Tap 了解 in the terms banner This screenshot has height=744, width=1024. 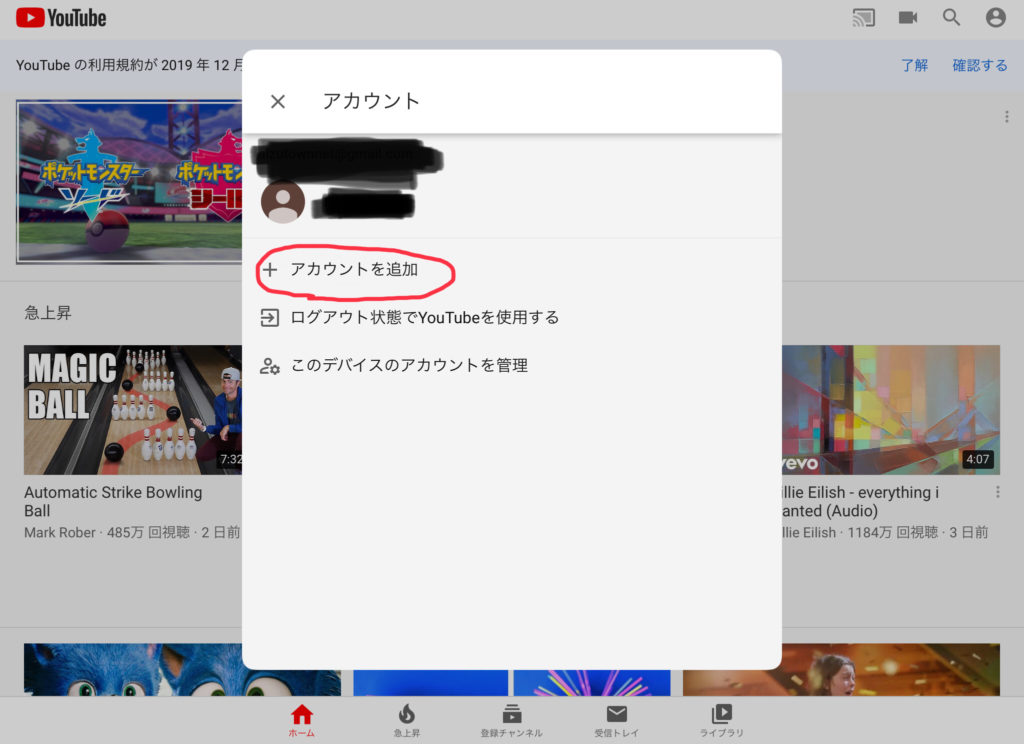914,65
